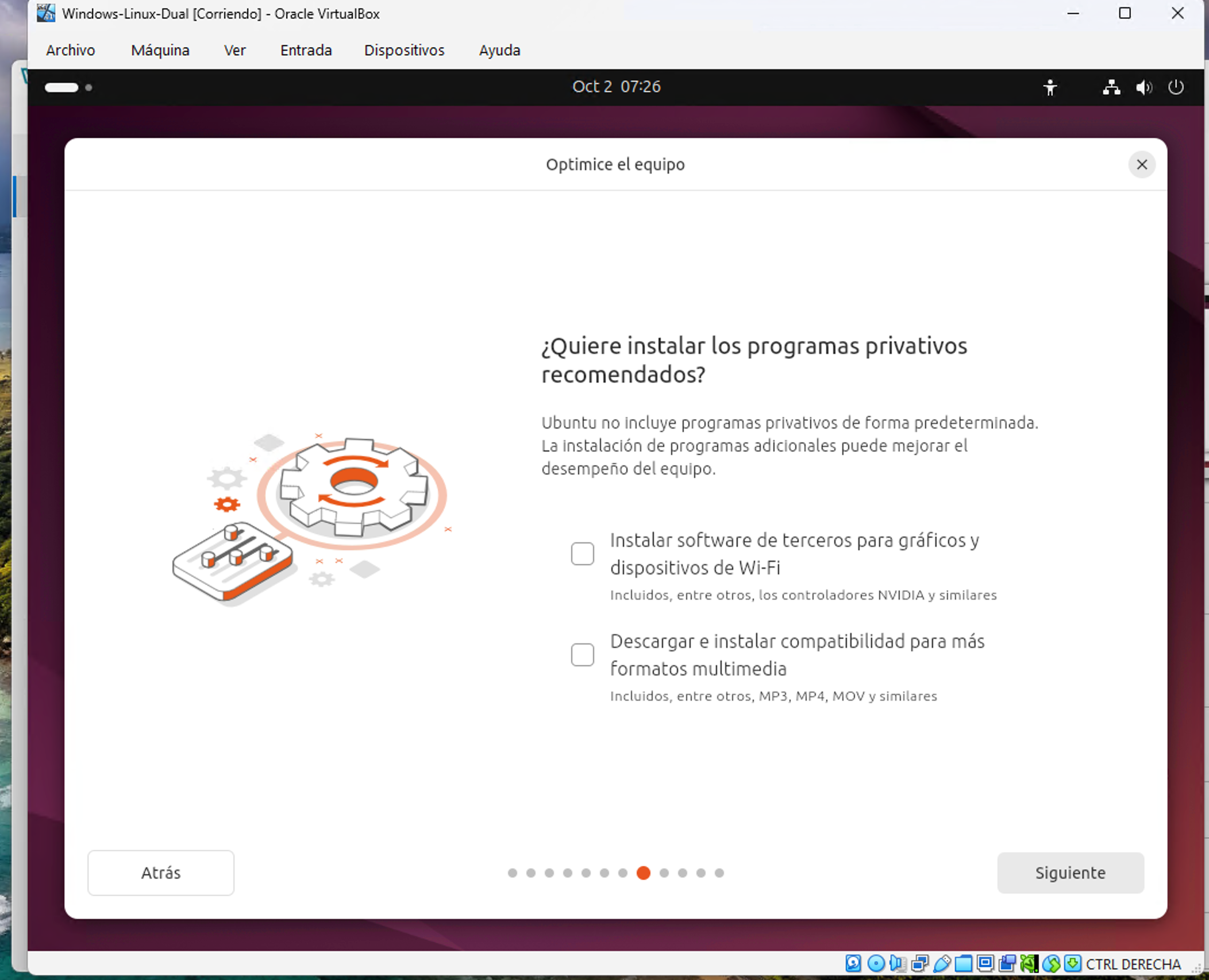Click the recording icon in VirtualBox status bar
The width and height of the screenshot is (1209, 980).
click(x=1007, y=963)
